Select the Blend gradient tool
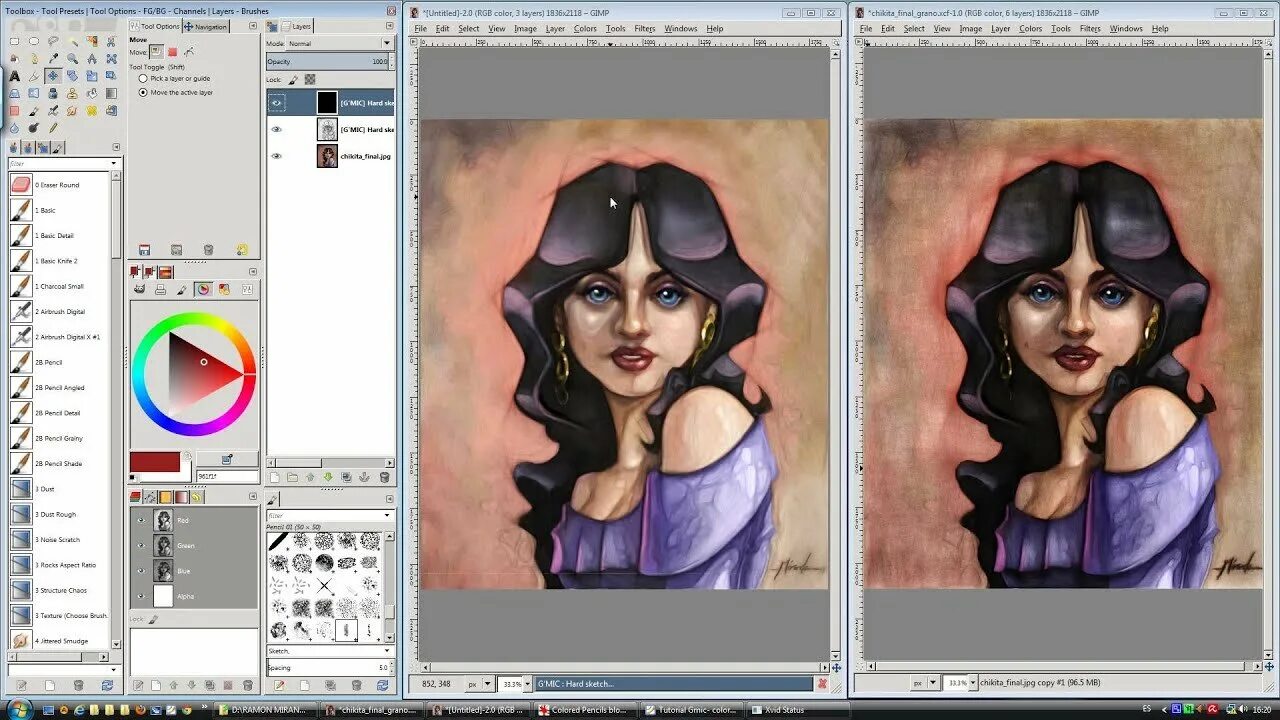The height and width of the screenshot is (720, 1280). pos(111,94)
